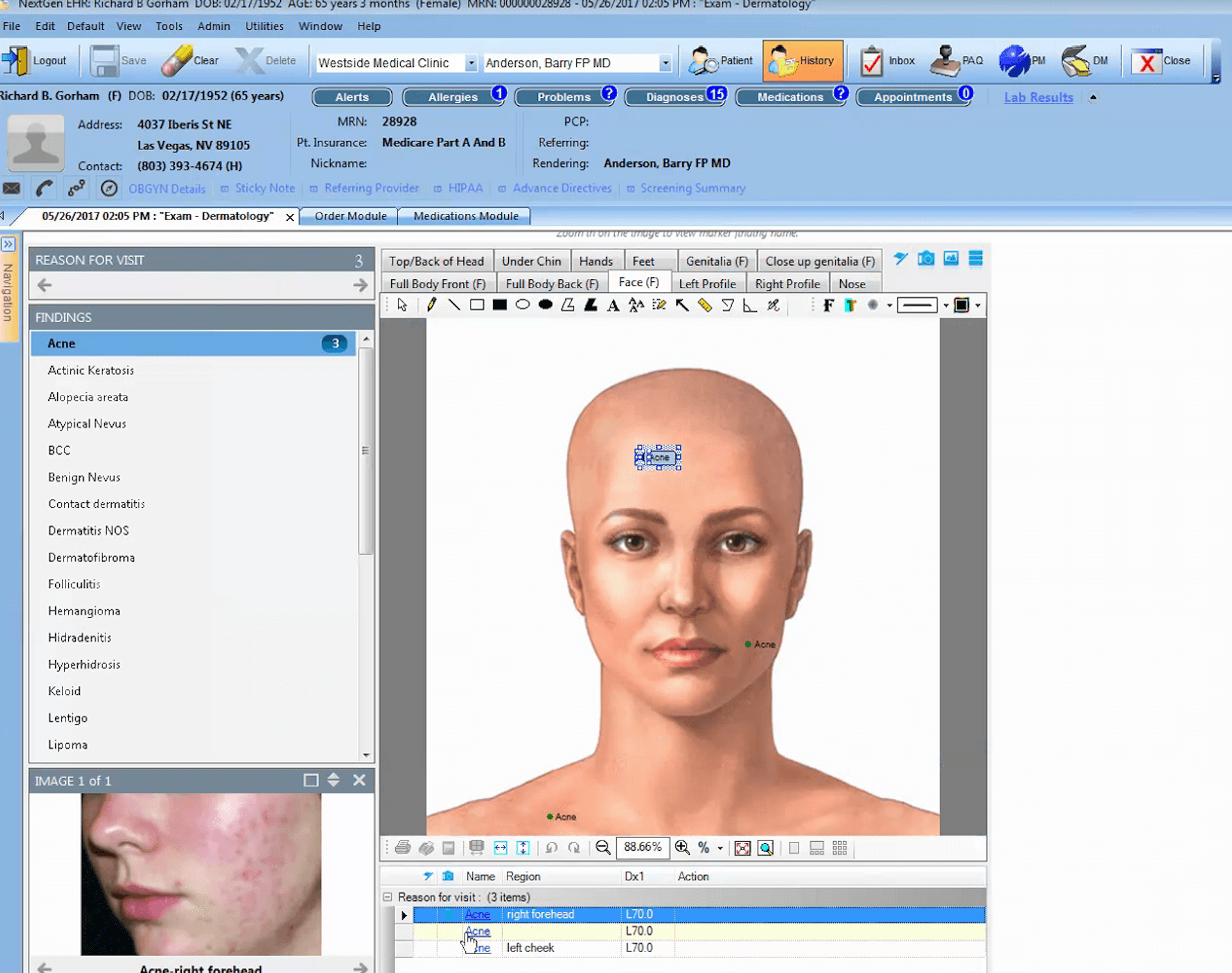
Task: Click the Rotate Left icon
Action: click(x=551, y=848)
